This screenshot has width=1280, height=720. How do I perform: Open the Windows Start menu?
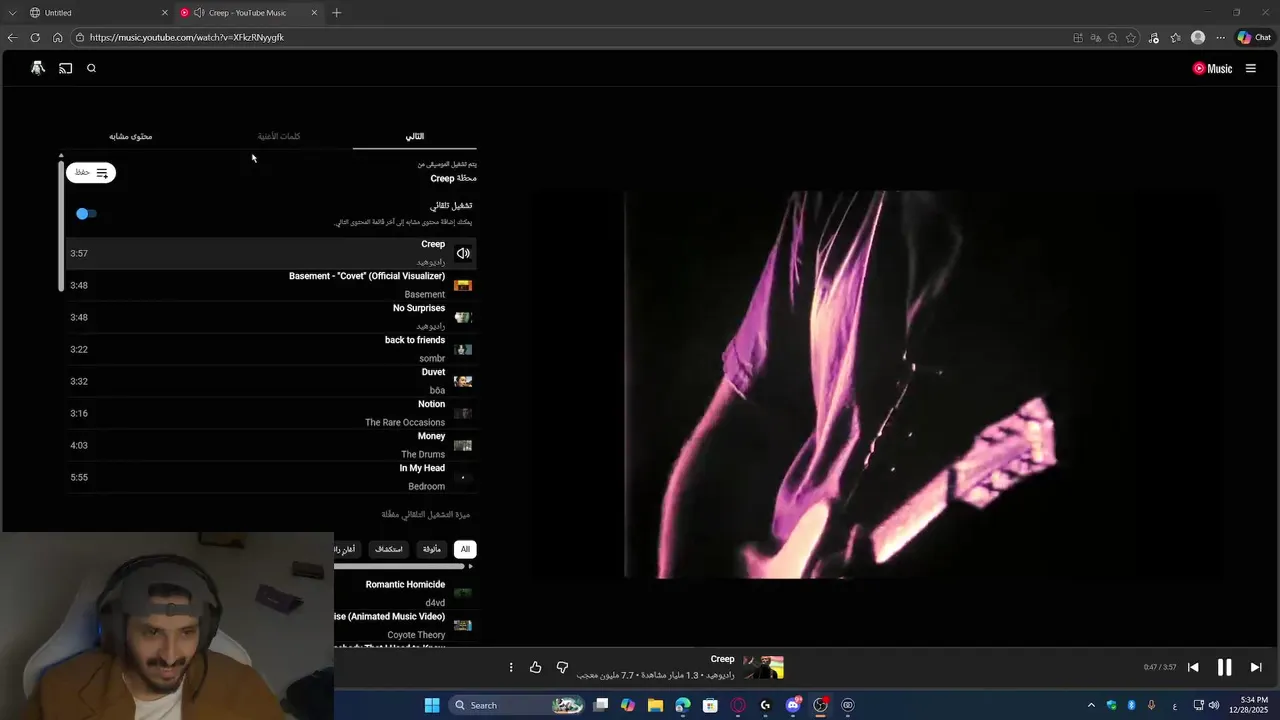tap(432, 705)
